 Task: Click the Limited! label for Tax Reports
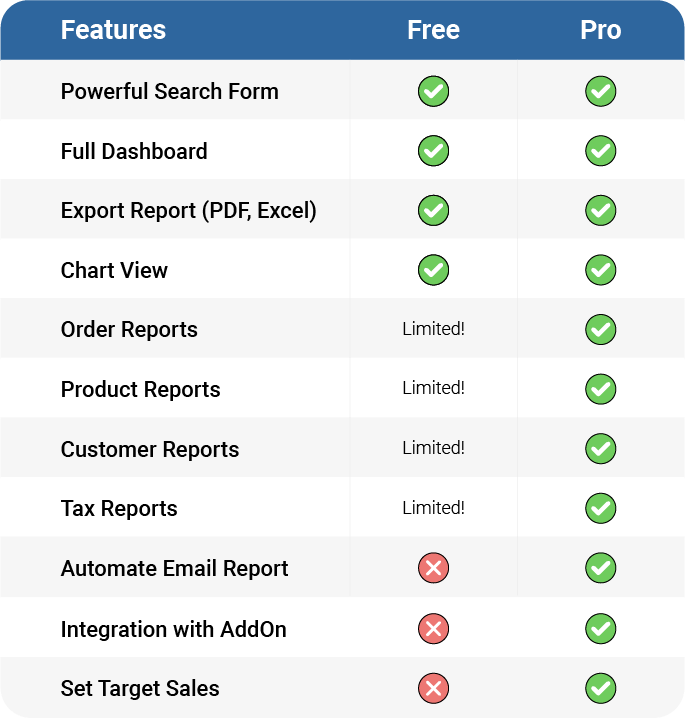pos(433,508)
